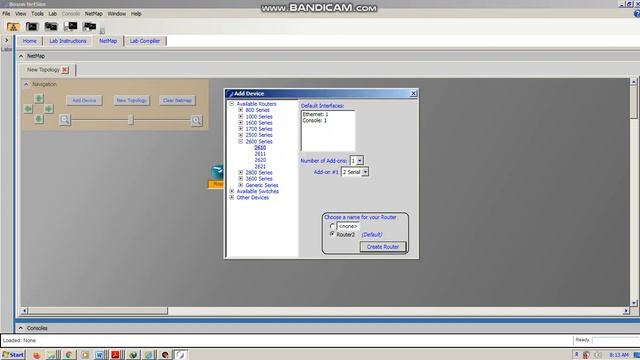Click the NetMap zoom slider handle
The height and width of the screenshot is (360, 640).
131,120
